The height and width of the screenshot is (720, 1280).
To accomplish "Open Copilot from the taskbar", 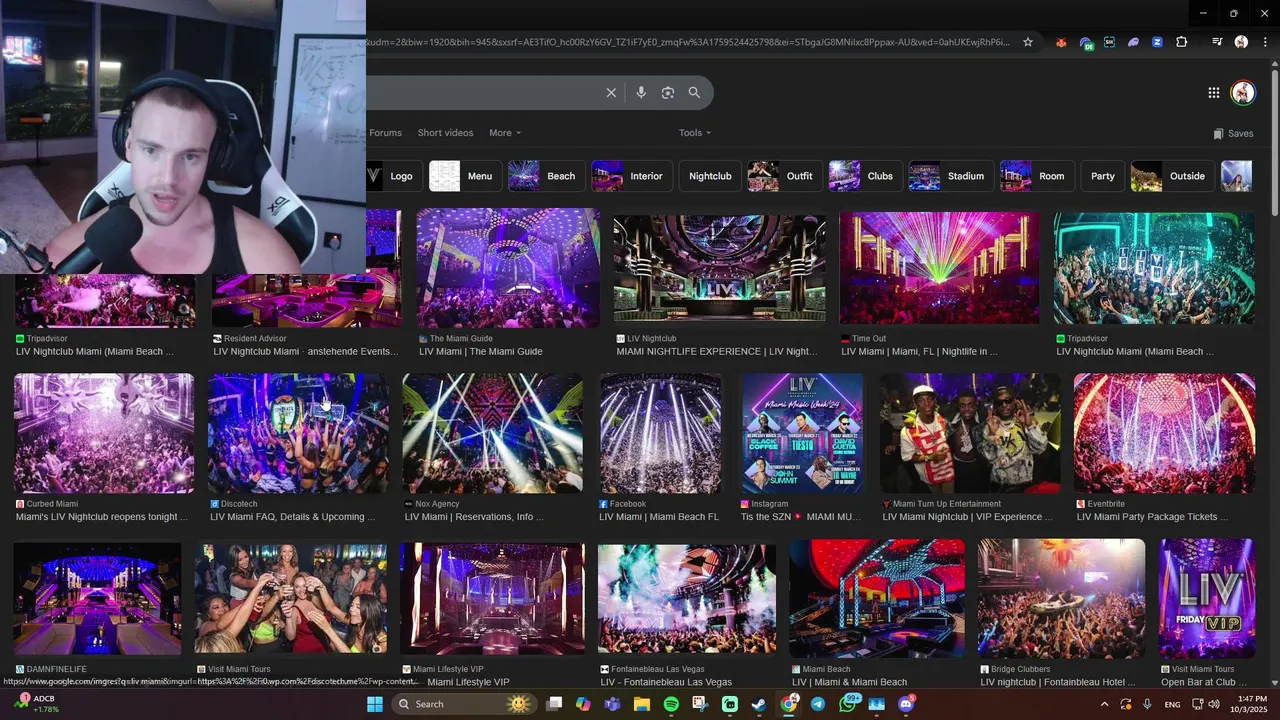I will tap(583, 704).
